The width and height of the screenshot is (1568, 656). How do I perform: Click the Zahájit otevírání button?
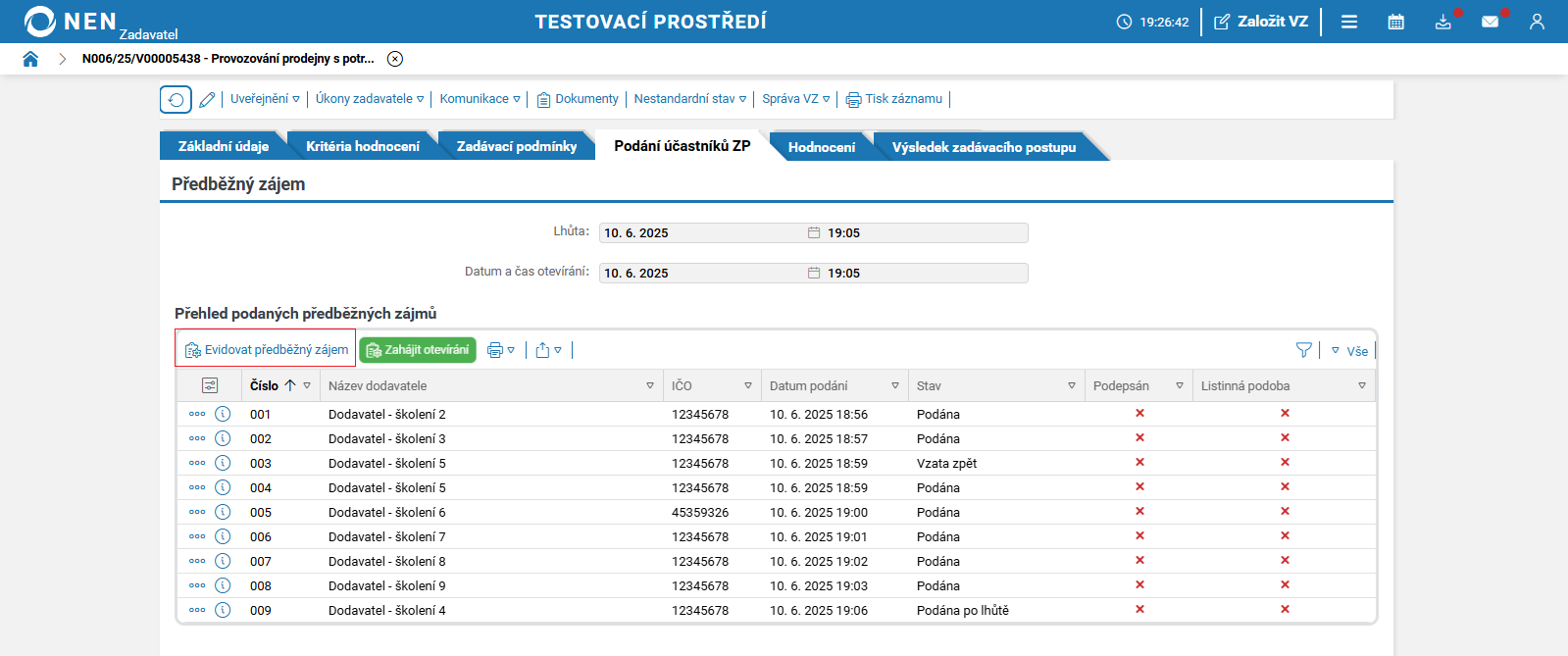[x=418, y=350]
